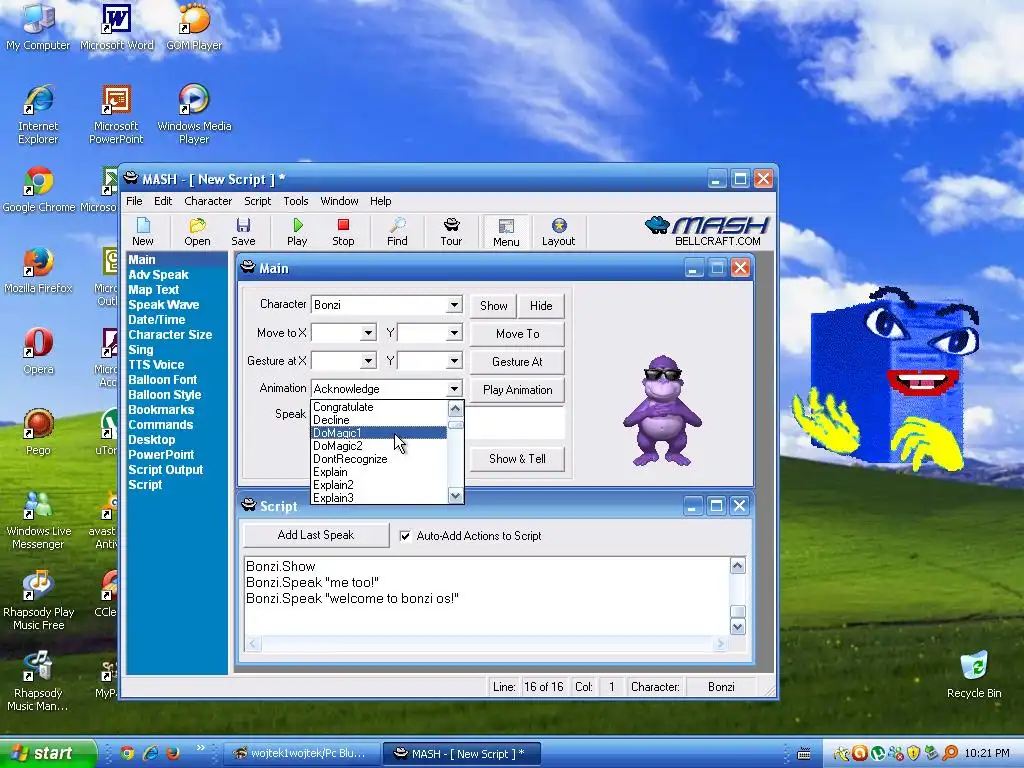Select Windows Media Player desktop icon
Image resolution: width=1024 pixels, height=768 pixels.
194,114
